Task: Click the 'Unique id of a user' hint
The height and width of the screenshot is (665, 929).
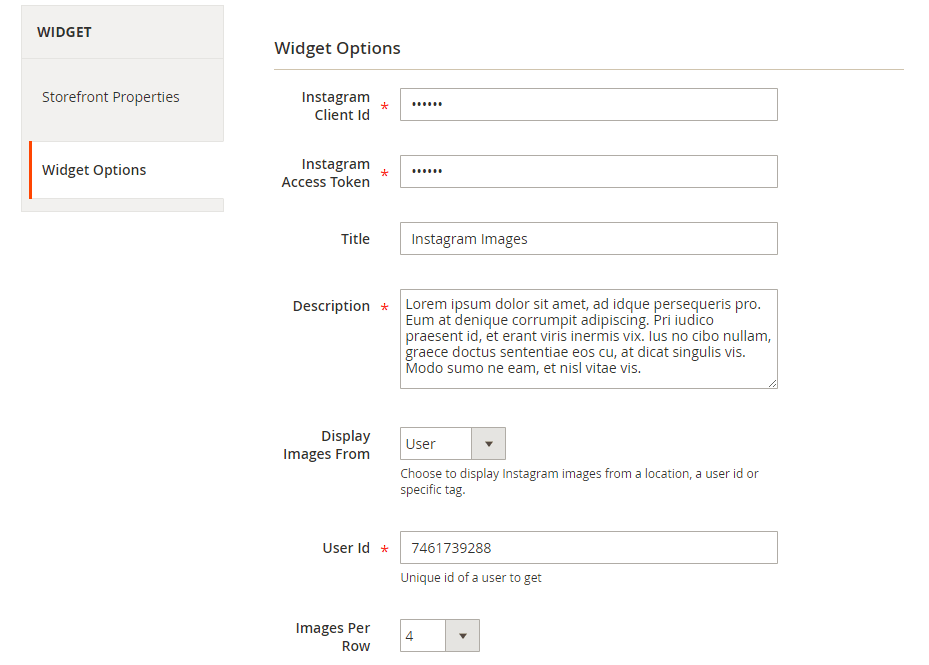Action: [471, 578]
